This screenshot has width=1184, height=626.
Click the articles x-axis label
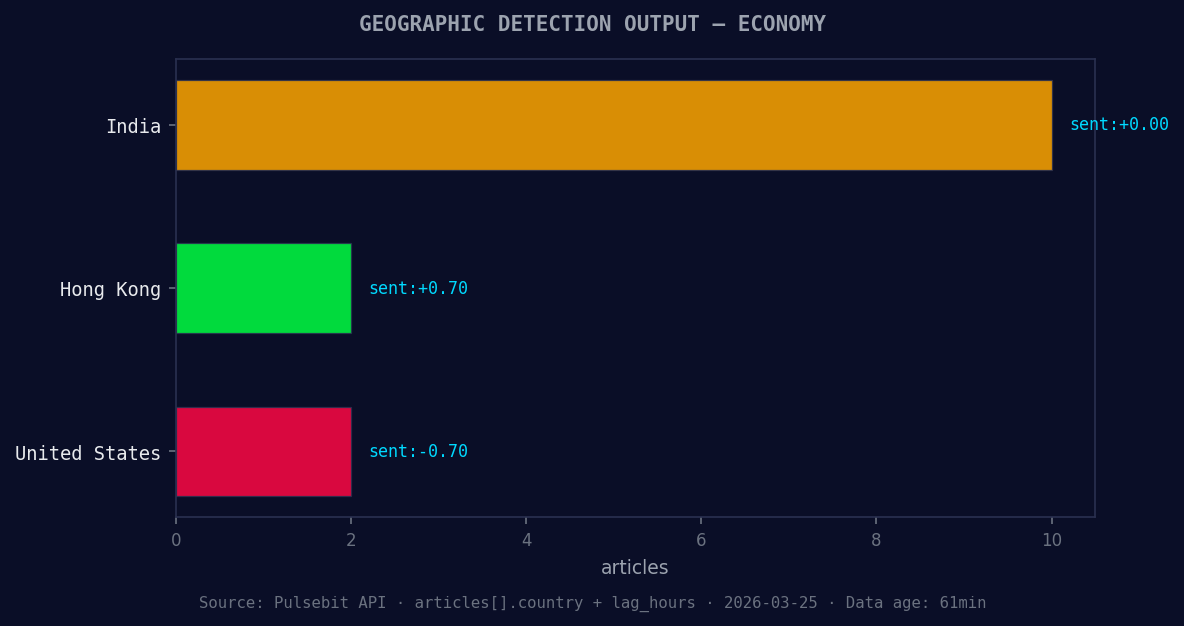click(x=634, y=567)
